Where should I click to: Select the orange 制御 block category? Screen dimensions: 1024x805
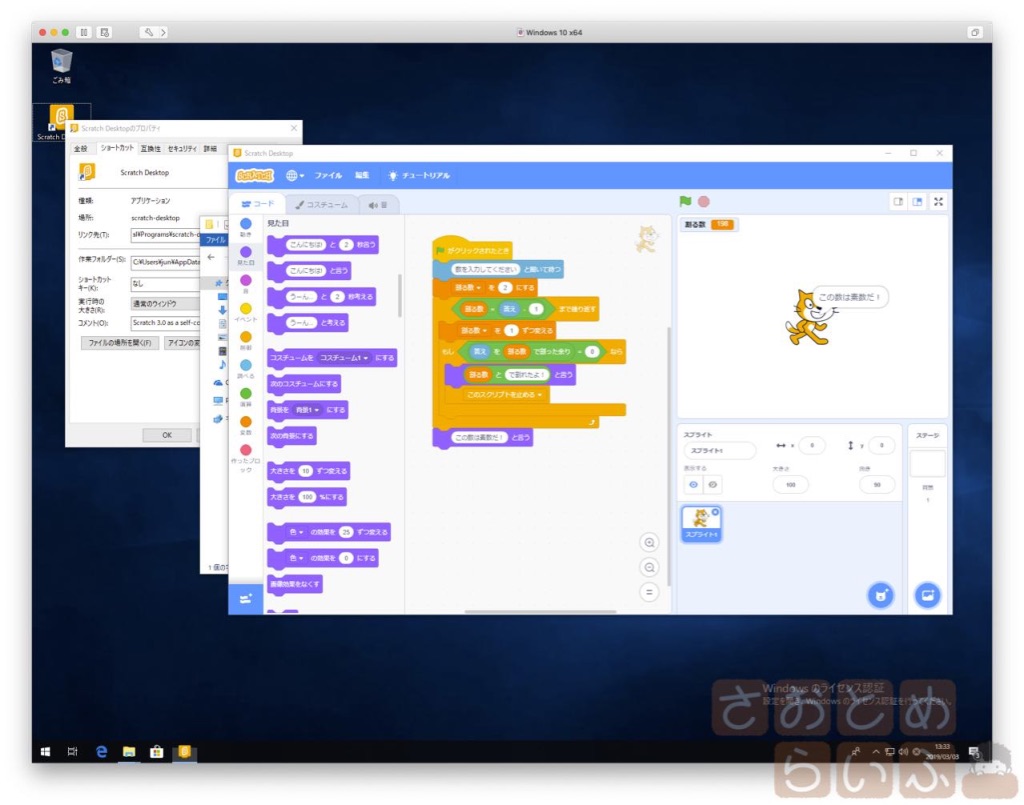tap(246, 337)
